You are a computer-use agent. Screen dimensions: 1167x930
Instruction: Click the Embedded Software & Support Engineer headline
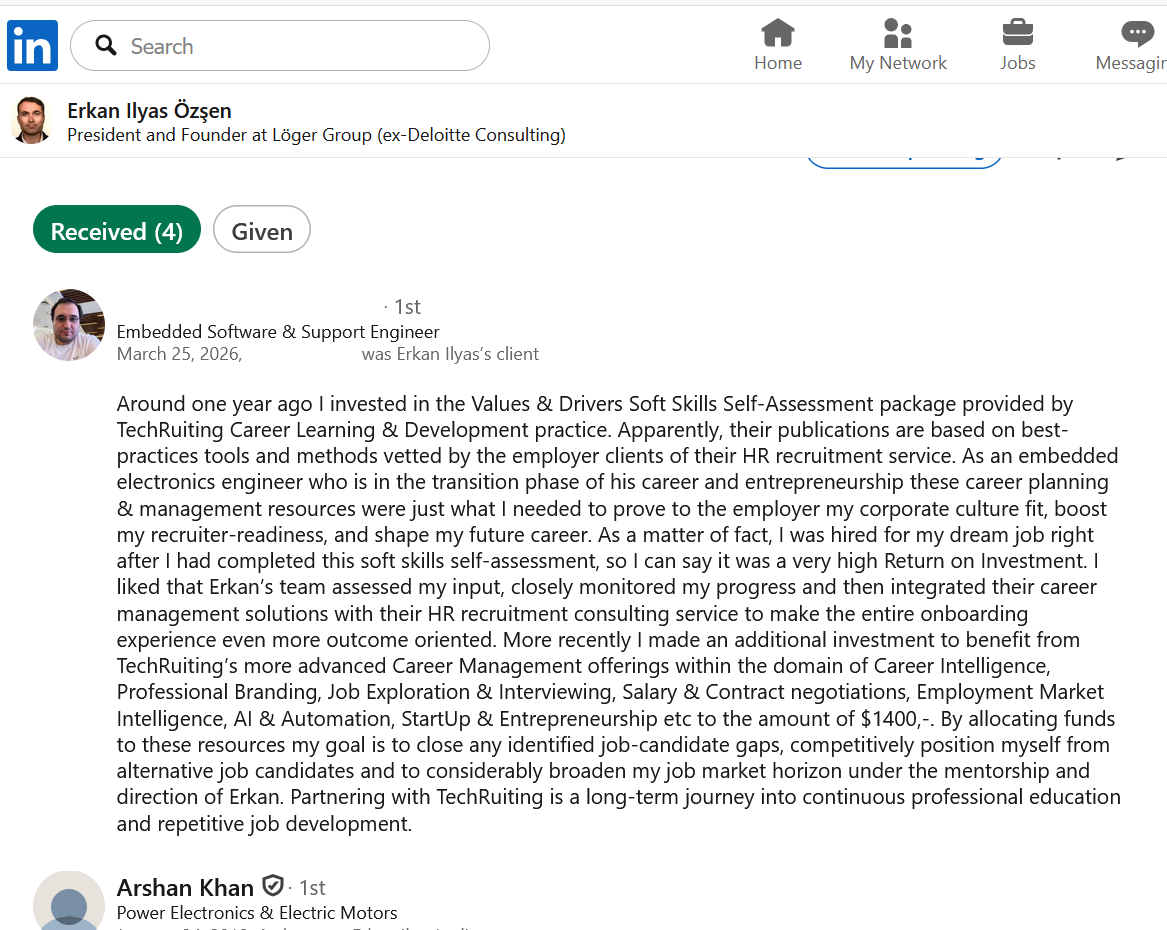(278, 332)
